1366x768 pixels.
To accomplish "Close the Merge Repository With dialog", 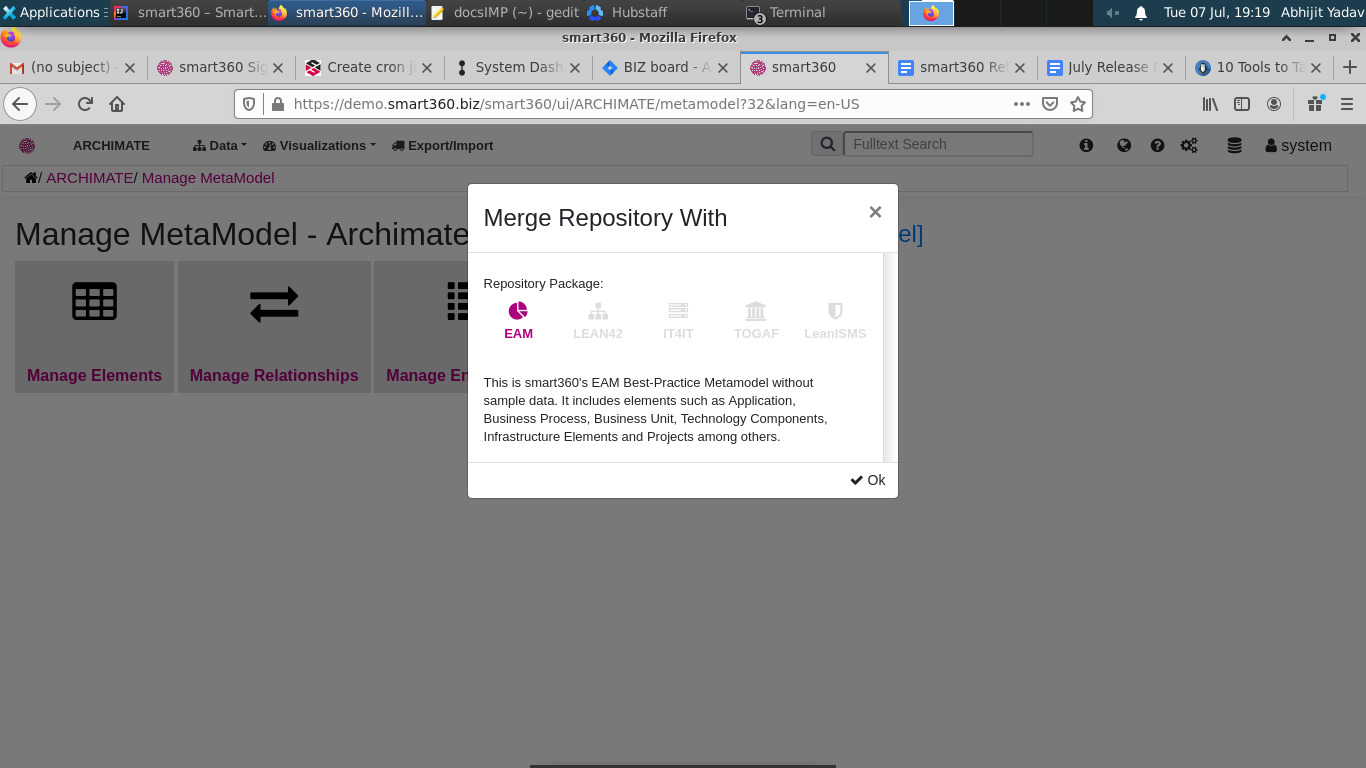I will (875, 212).
